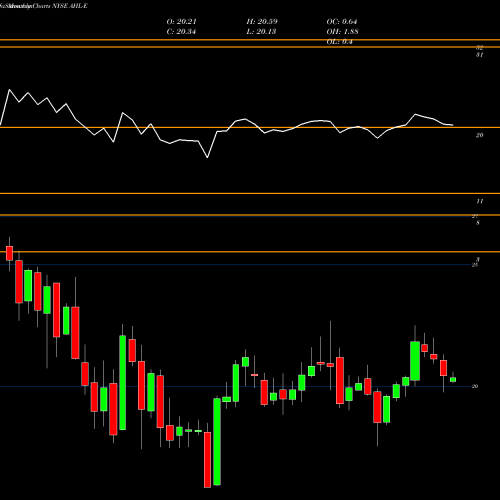Select the low value L: 20.13
Viewport: 500px width, 500px height.
pos(261,32)
